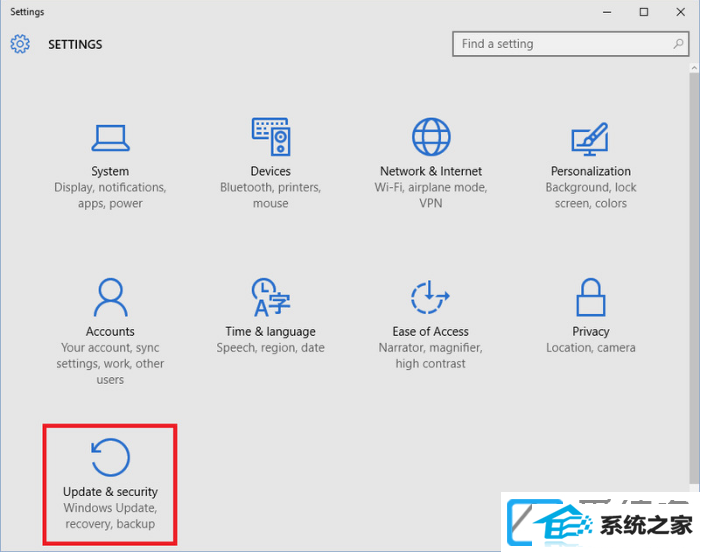
Task: Open the Personalization monitor and brush icon
Action: [x=590, y=139]
